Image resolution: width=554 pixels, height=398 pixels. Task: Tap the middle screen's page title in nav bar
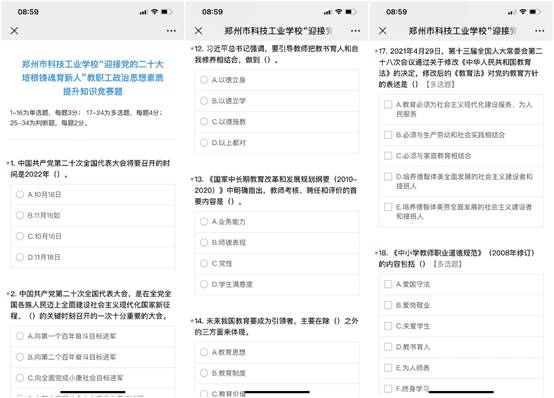(x=278, y=31)
